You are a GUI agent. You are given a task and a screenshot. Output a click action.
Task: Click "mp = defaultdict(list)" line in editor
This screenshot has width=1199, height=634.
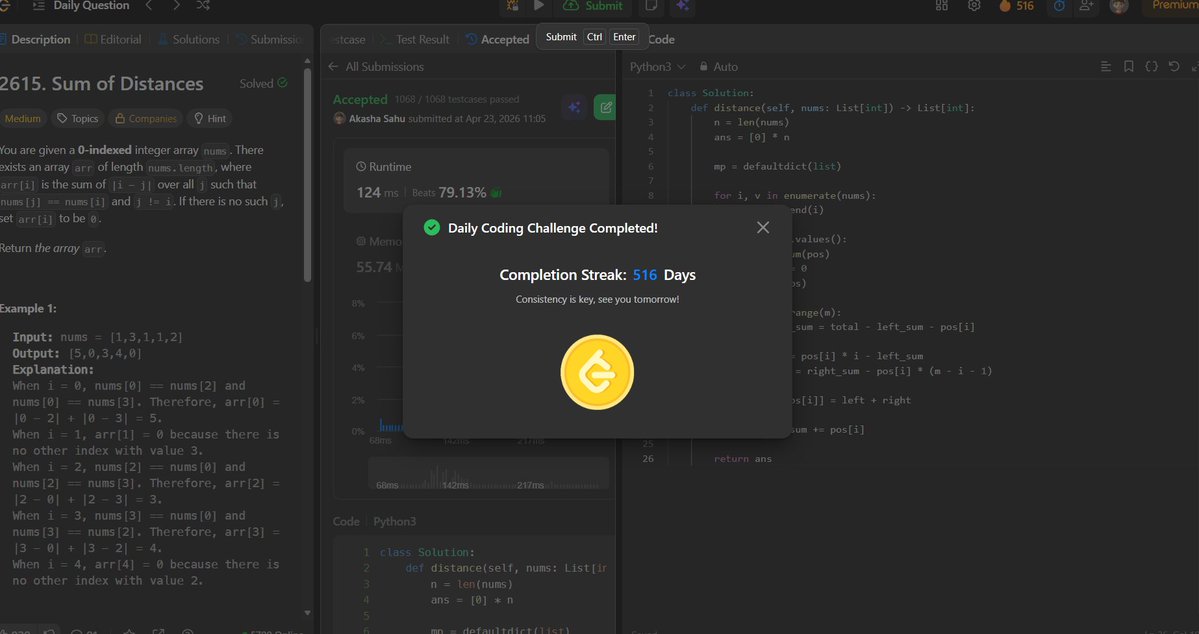777,167
